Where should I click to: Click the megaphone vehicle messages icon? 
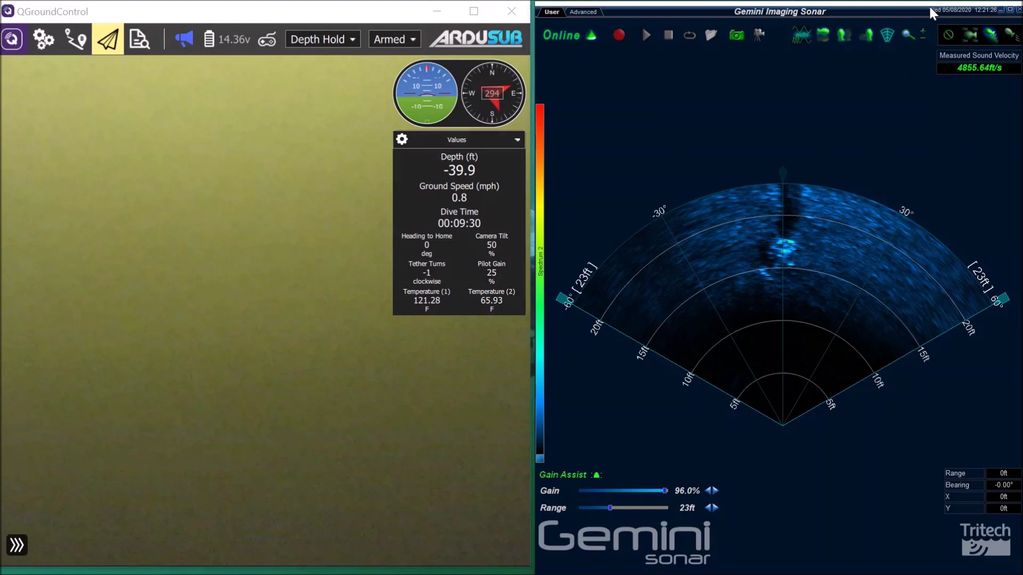pyautogui.click(x=184, y=39)
